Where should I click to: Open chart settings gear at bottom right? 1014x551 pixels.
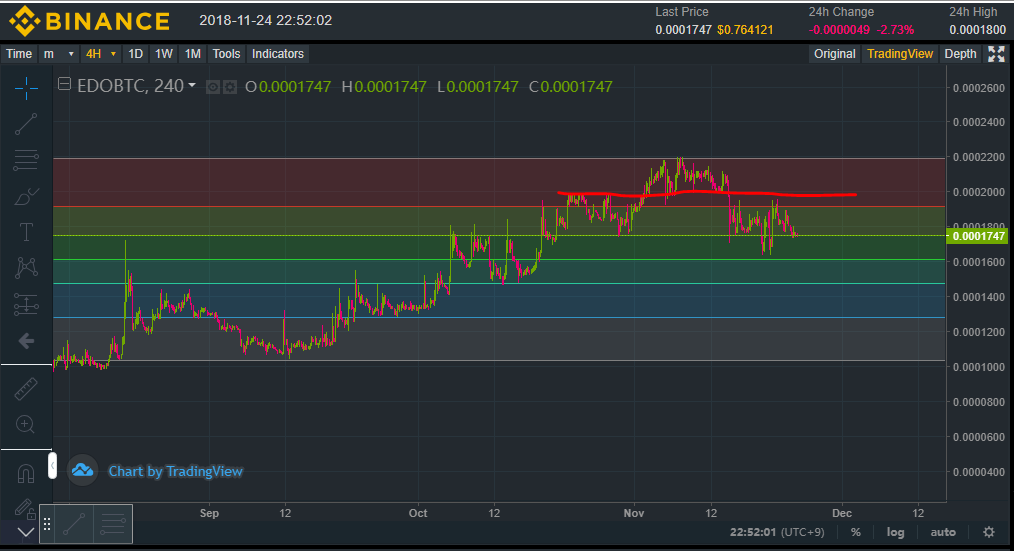989,532
